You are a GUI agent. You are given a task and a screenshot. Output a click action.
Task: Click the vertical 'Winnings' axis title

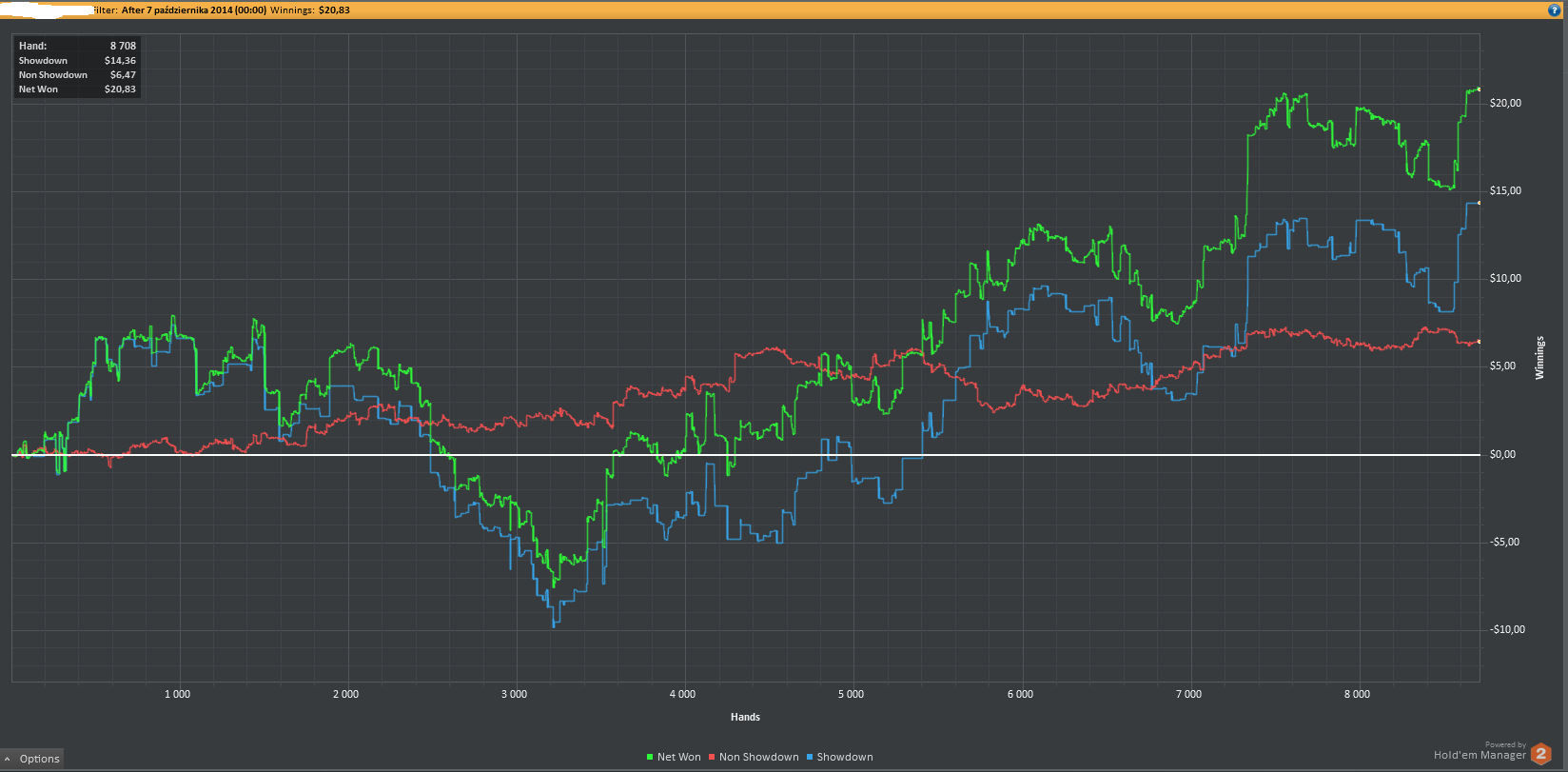[x=1539, y=358]
